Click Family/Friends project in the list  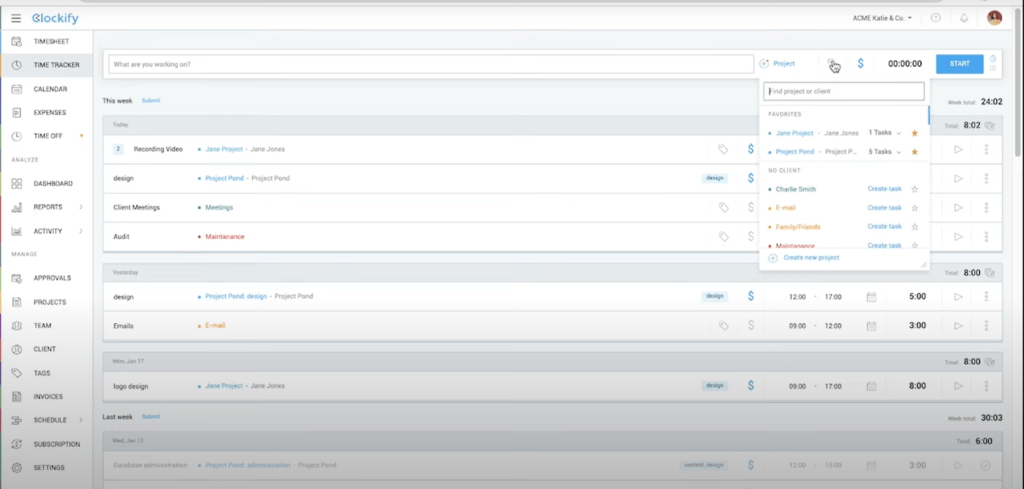798,227
